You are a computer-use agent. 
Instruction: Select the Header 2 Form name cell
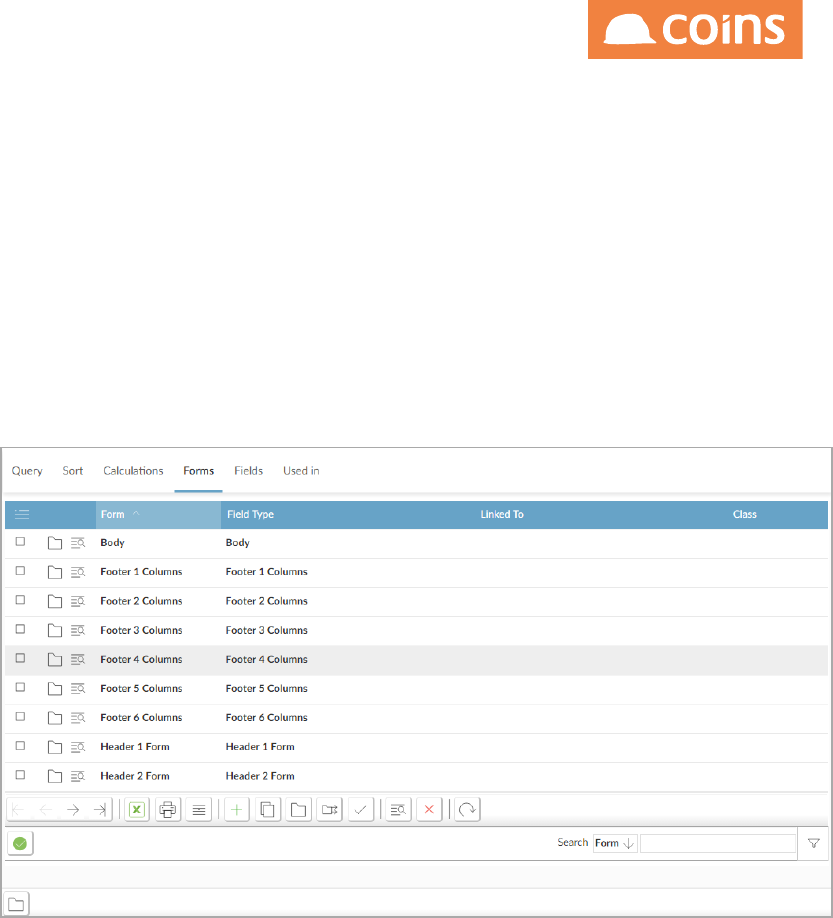135,776
